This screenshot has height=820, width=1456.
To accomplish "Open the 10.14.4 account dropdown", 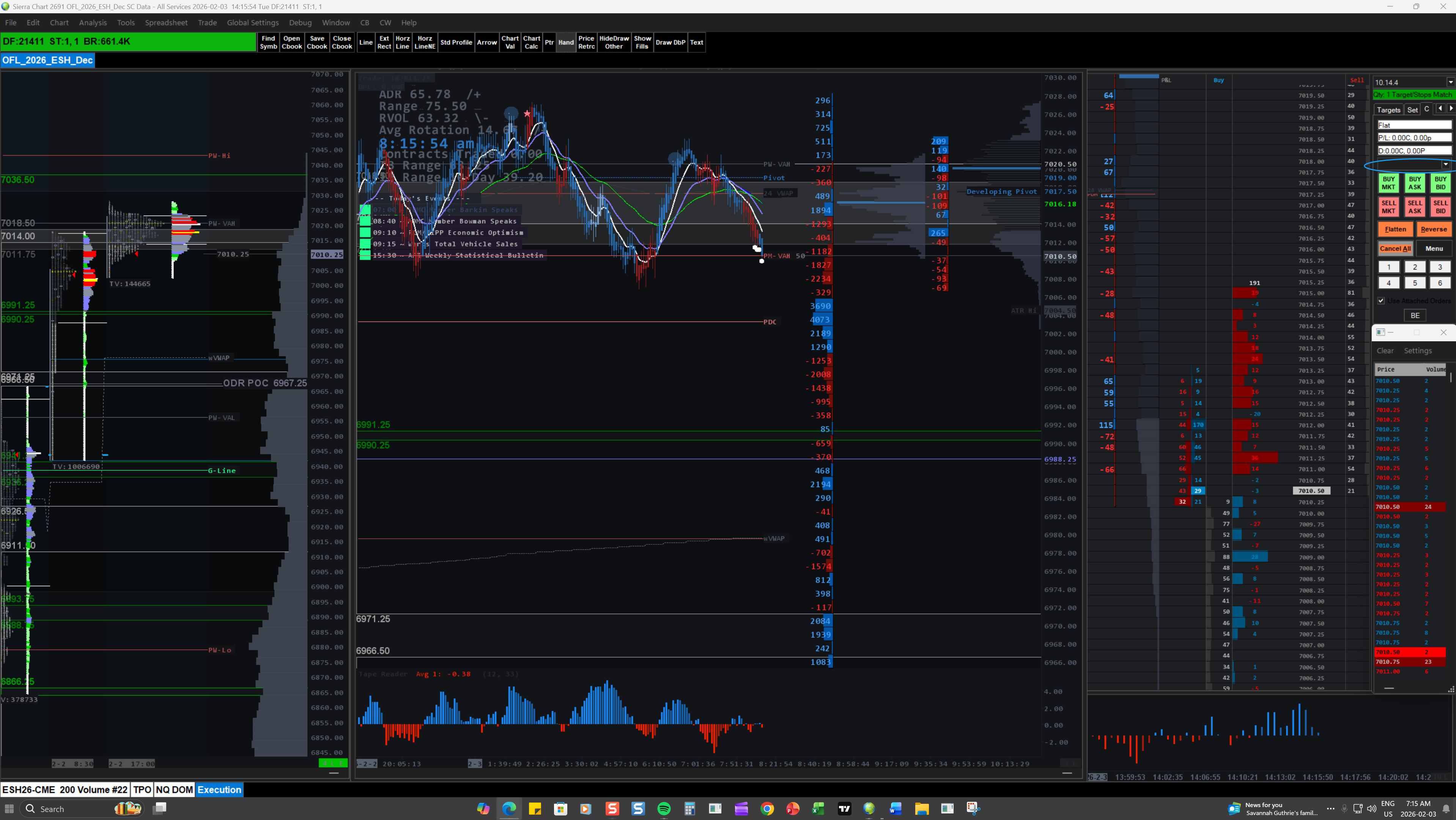I will [x=1450, y=82].
